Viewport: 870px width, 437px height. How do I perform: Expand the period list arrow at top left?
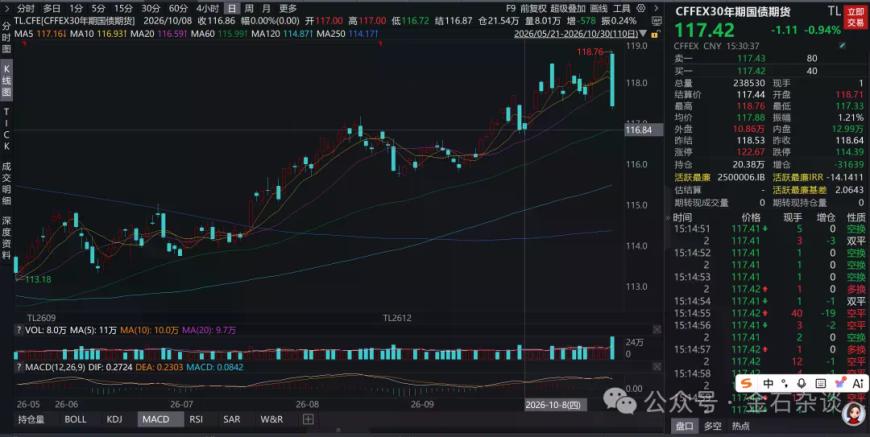point(7,8)
